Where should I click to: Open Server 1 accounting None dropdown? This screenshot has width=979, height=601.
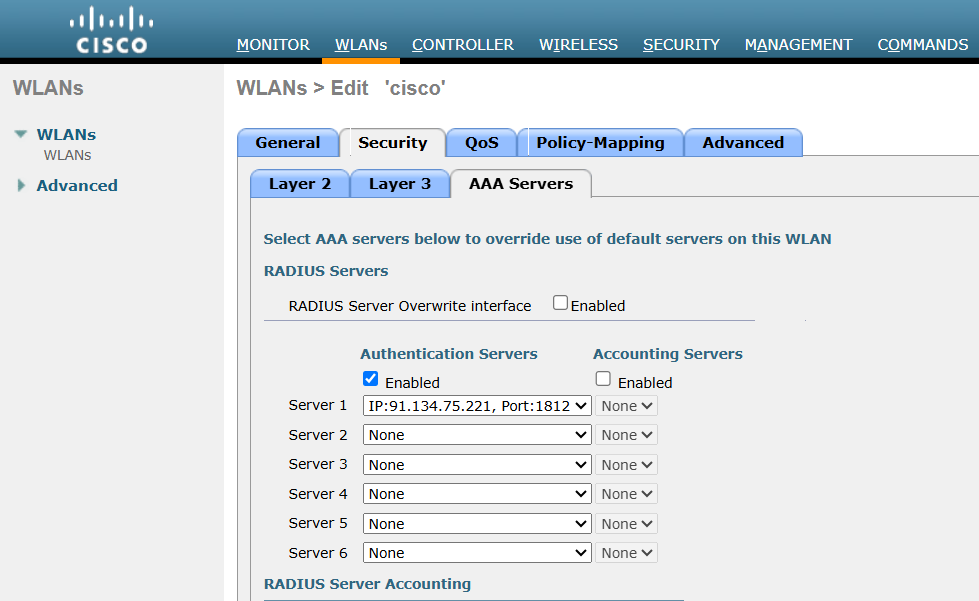coord(626,406)
